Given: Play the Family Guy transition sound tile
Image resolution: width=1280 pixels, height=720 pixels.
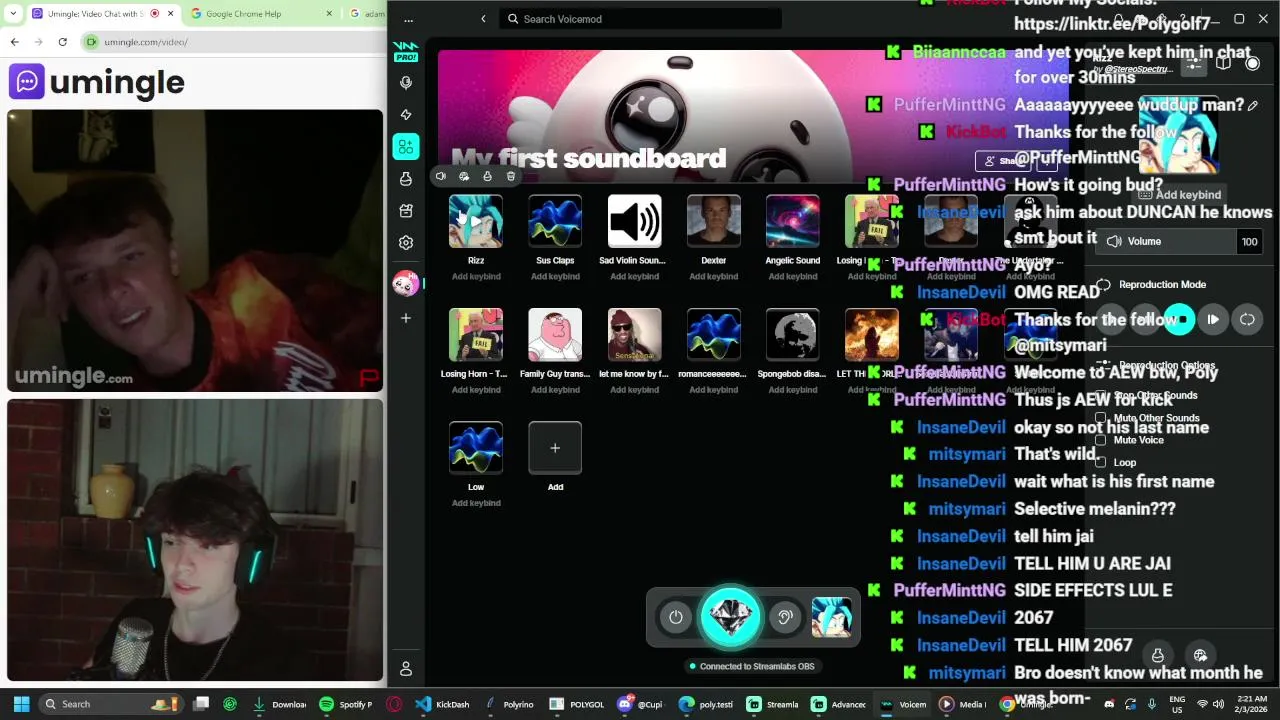Looking at the screenshot, I should click(x=555, y=334).
